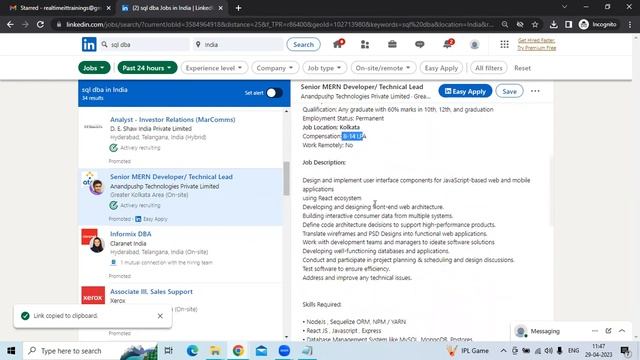This screenshot has height=360, width=640.
Task: Open the Notifications bell icon
Action: point(448,44)
